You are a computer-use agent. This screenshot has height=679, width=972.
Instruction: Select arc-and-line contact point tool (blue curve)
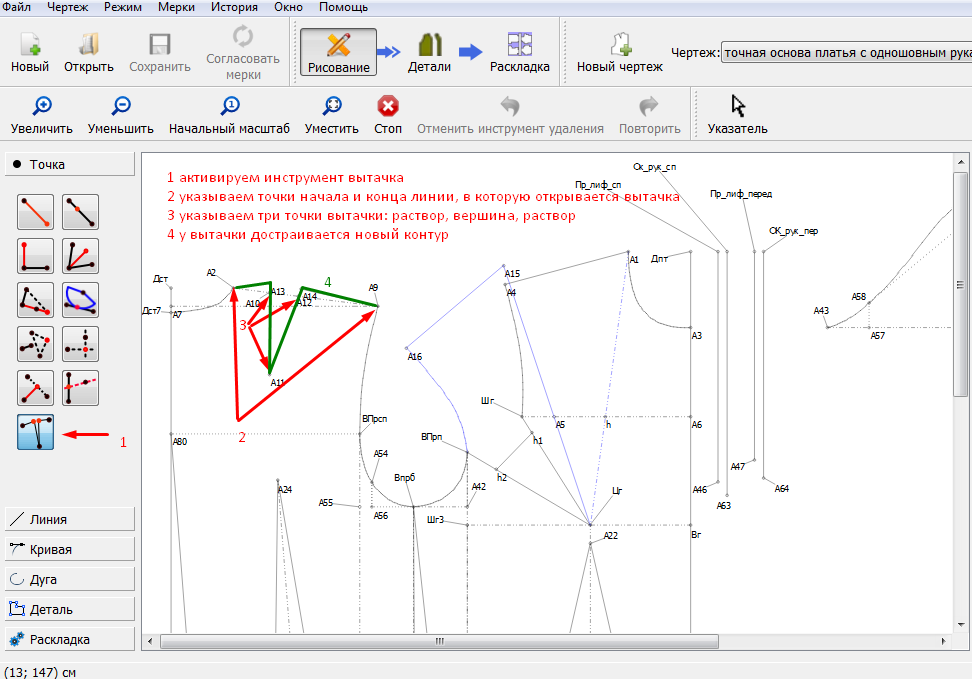81,300
